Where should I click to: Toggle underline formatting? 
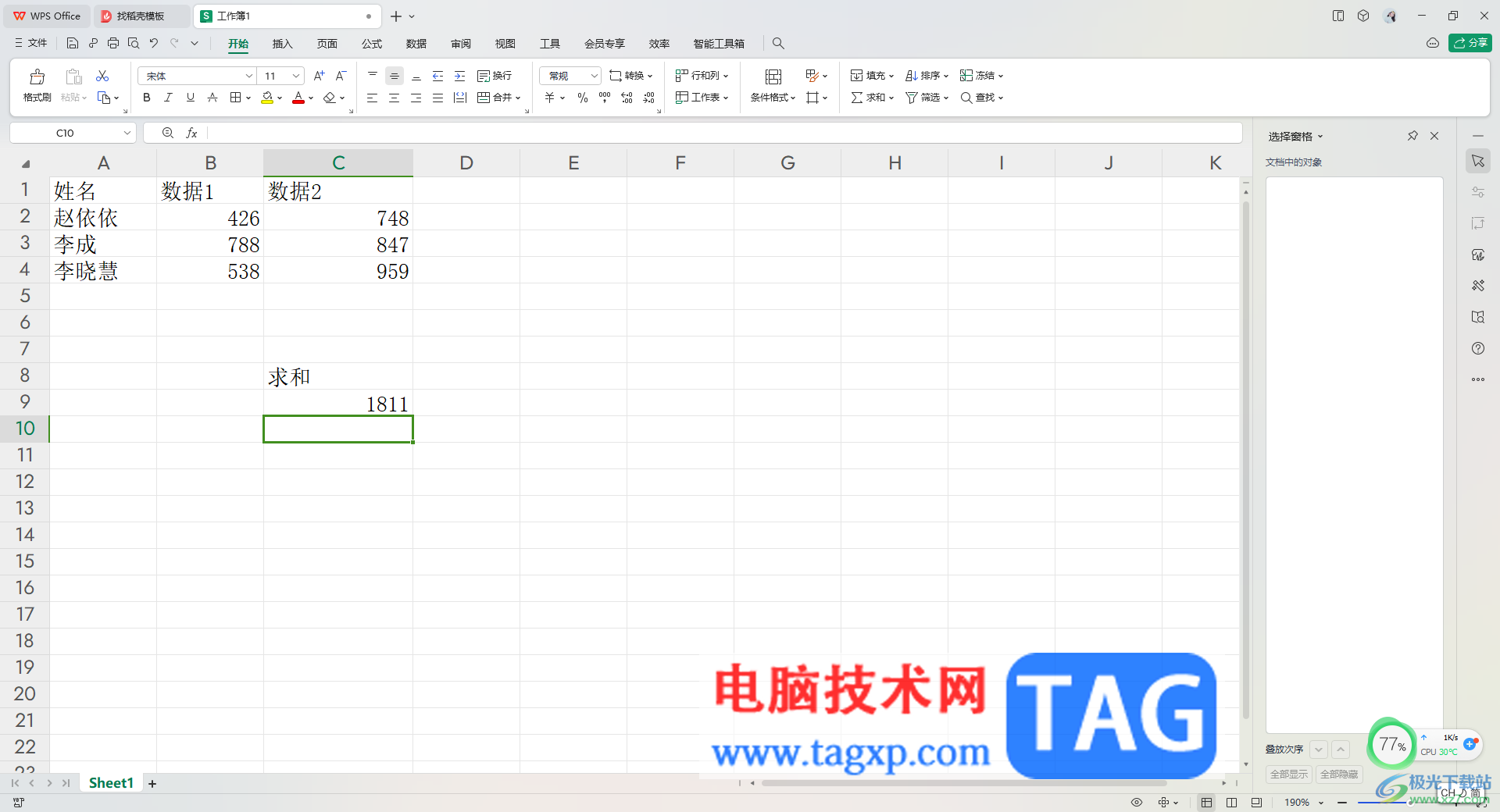point(191,98)
